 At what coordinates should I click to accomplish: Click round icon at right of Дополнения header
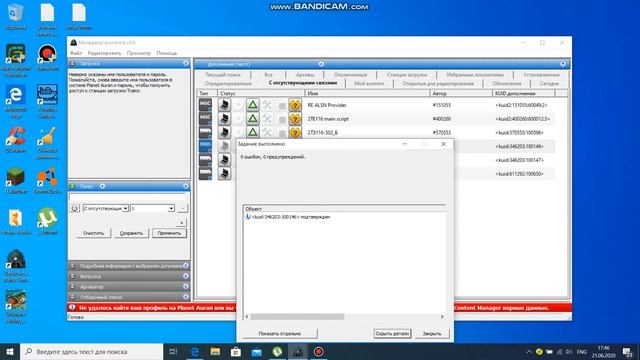(x=563, y=64)
